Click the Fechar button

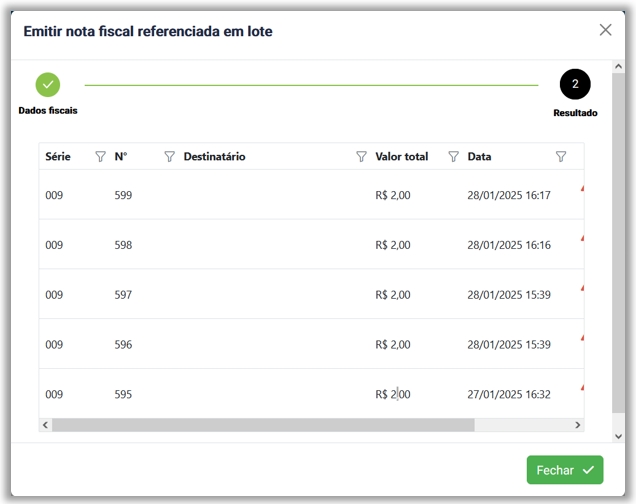(x=565, y=470)
